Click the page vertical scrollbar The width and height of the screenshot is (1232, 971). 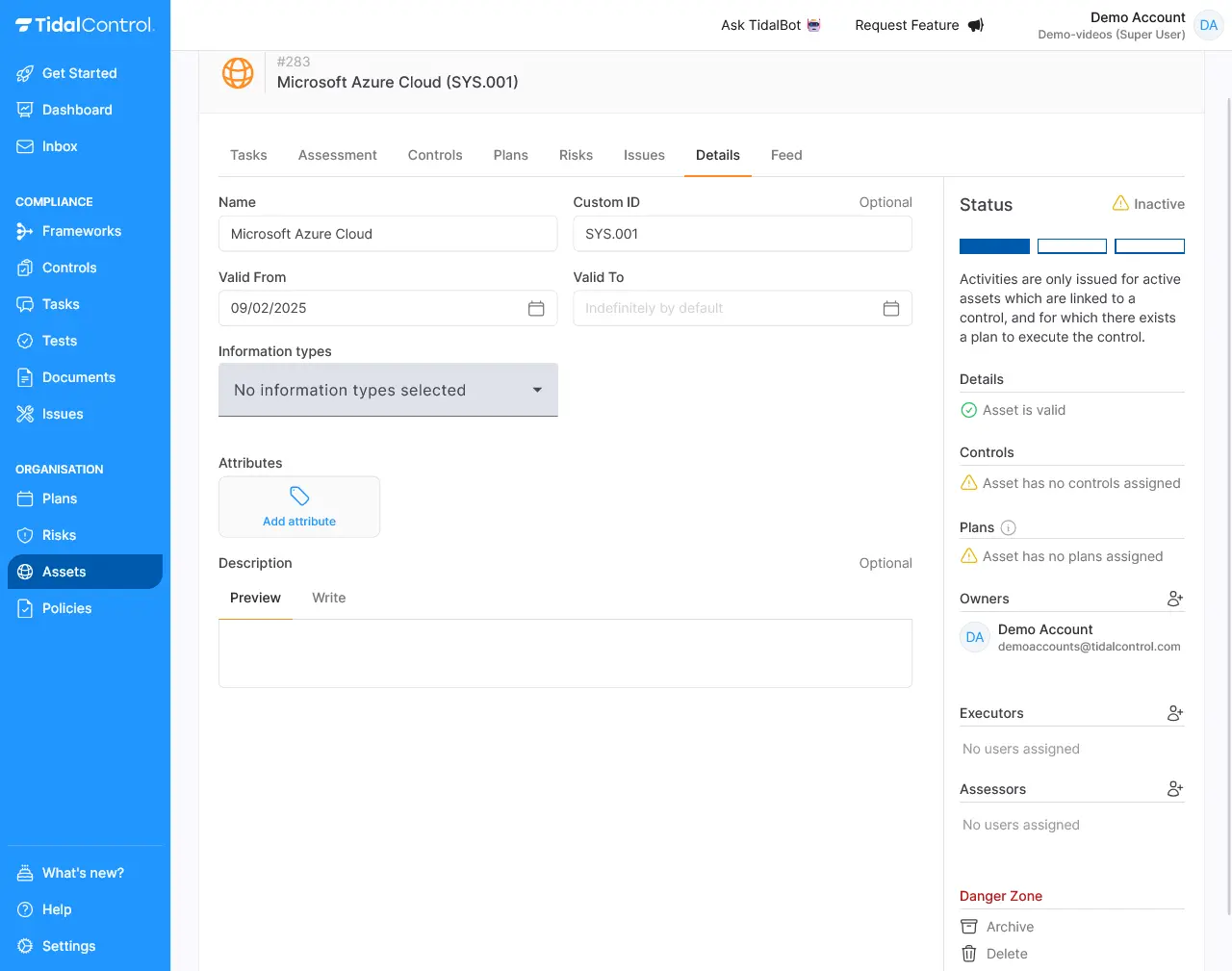click(1228, 505)
